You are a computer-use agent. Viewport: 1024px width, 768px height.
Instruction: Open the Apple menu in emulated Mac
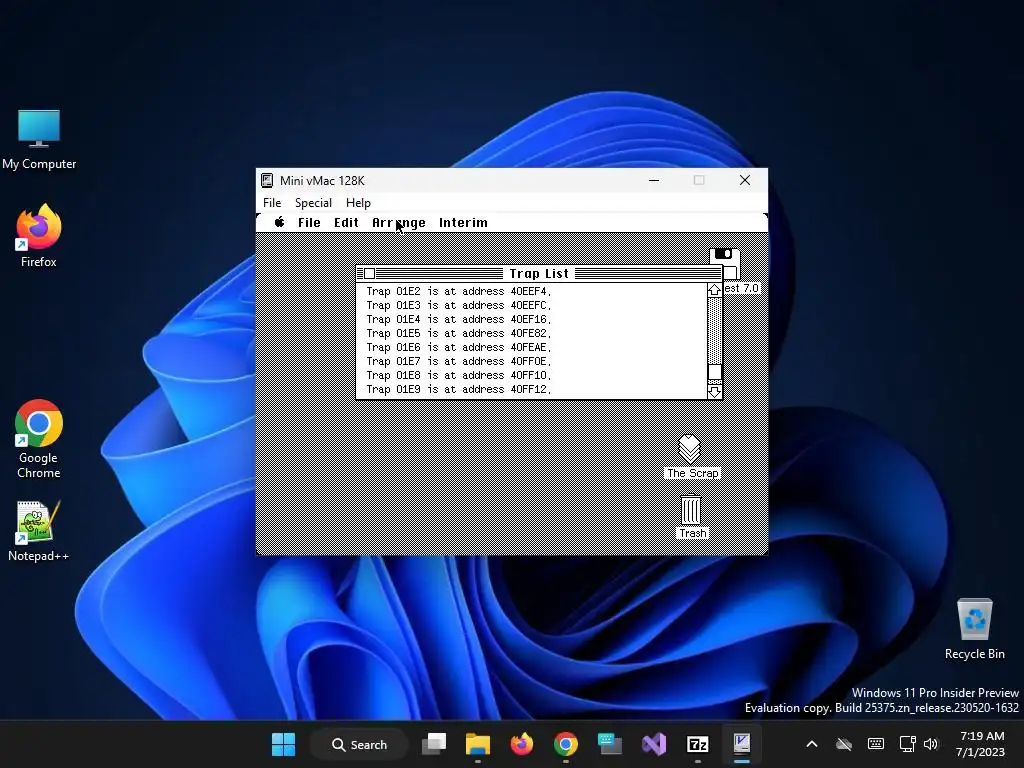pyautogui.click(x=280, y=222)
